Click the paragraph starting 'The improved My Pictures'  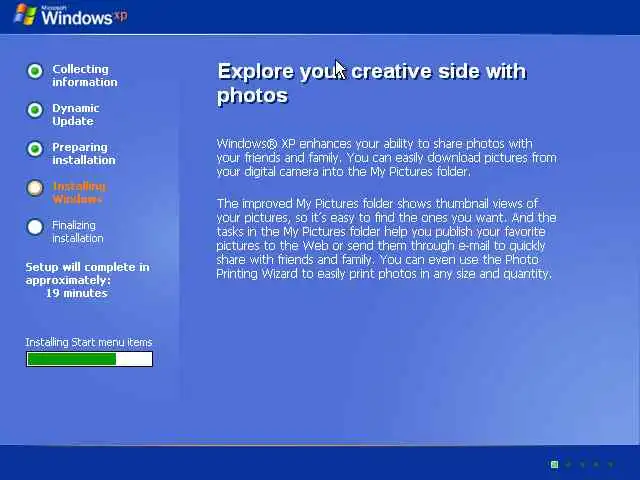(387, 238)
